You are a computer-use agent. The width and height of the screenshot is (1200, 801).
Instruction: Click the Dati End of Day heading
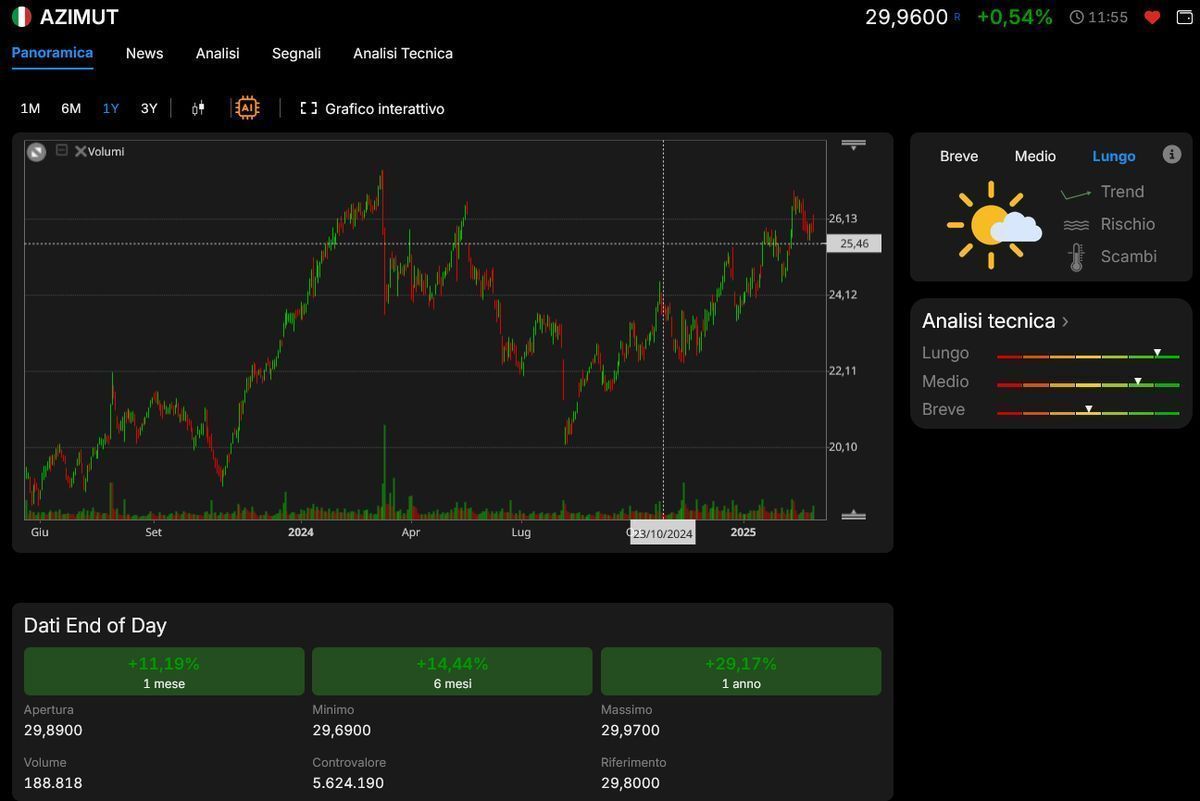(95, 626)
